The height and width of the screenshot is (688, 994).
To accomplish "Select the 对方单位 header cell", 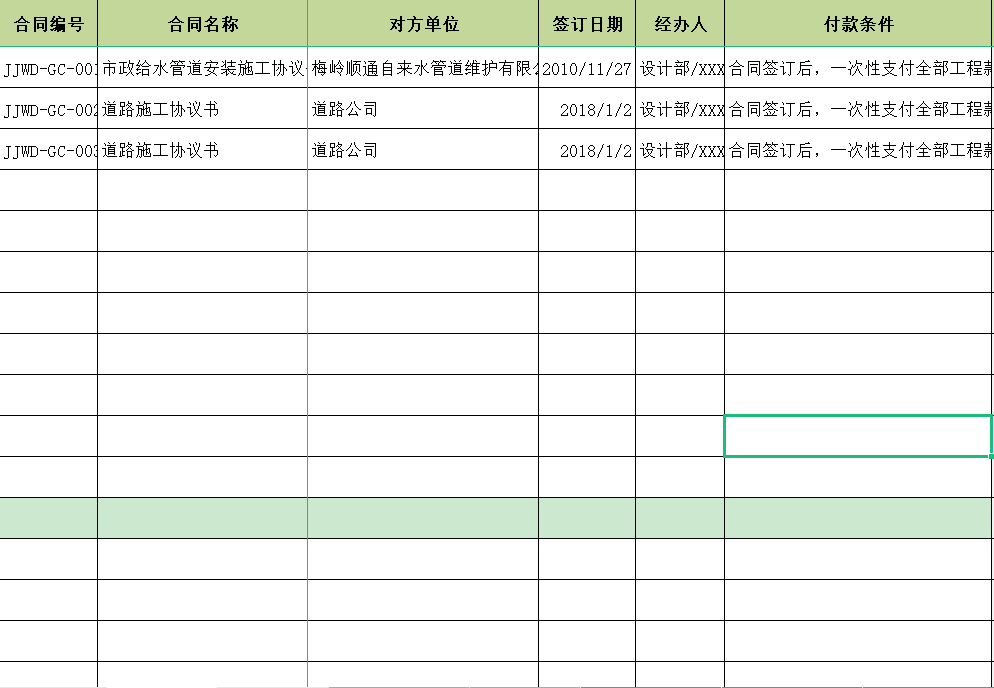I will pyautogui.click(x=420, y=22).
